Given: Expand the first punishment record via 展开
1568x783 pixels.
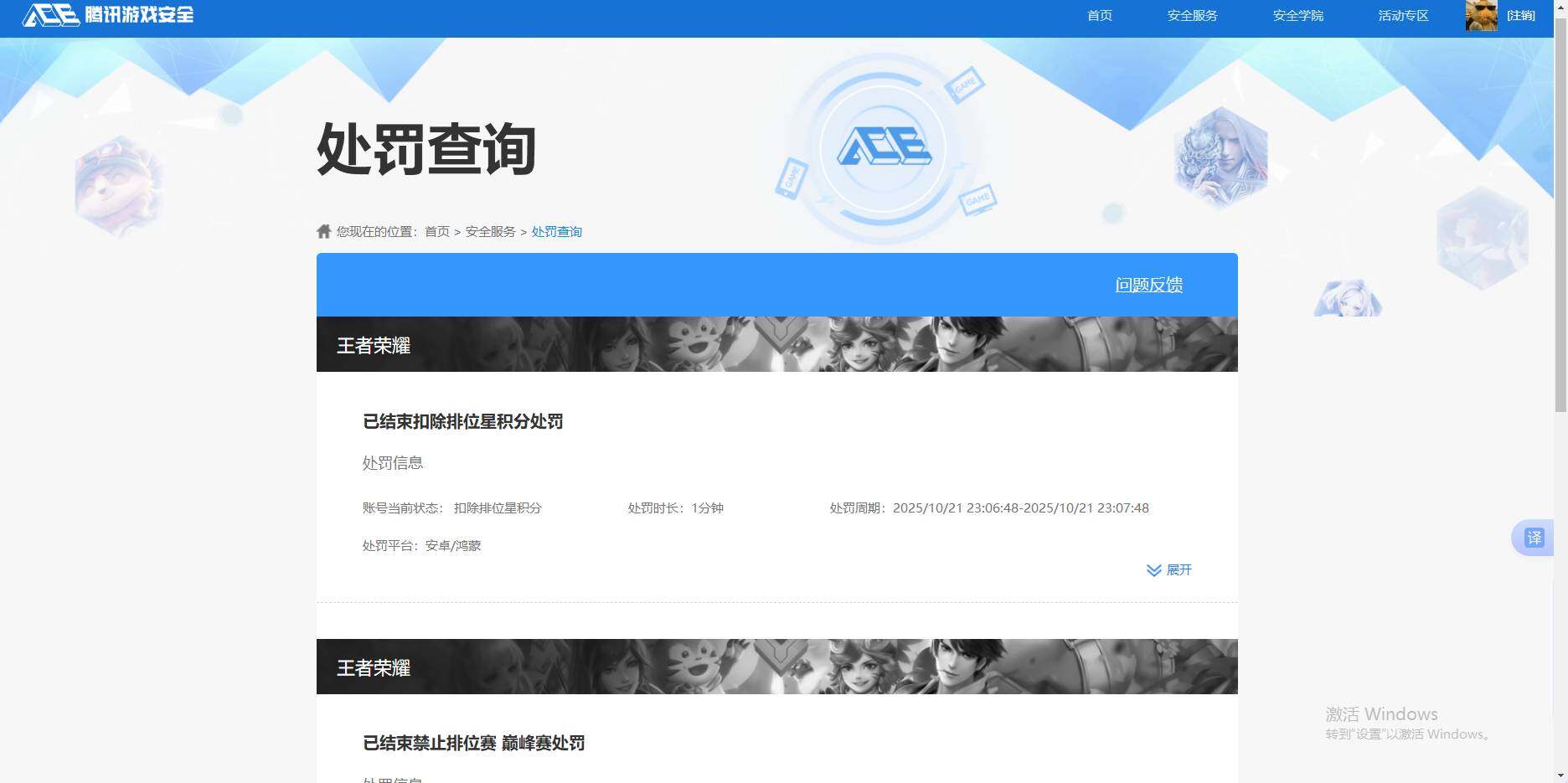Looking at the screenshot, I should coord(1179,570).
